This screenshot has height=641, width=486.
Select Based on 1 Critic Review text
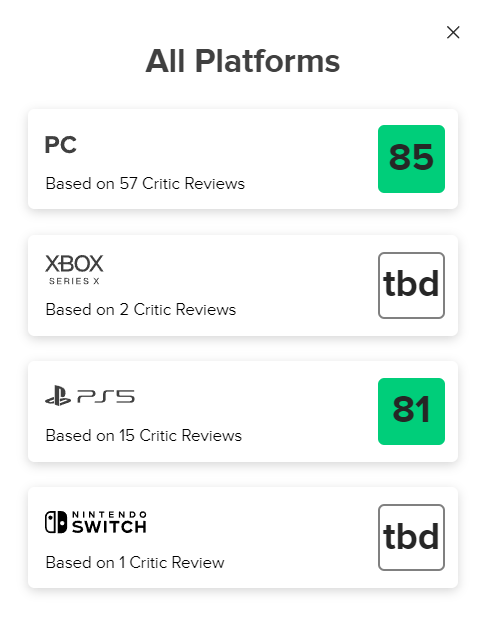[135, 563]
